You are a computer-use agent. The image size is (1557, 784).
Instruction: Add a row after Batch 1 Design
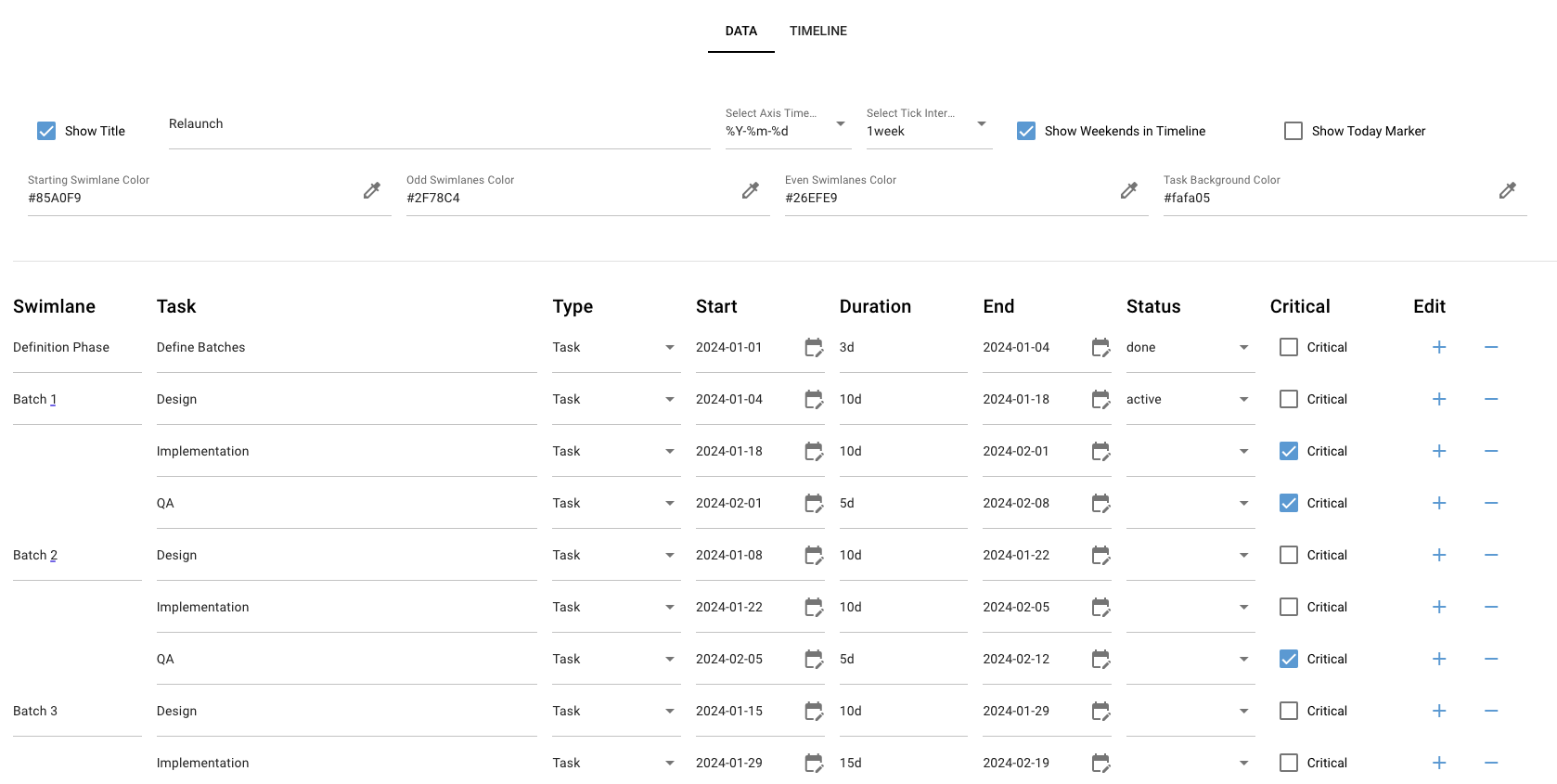(x=1439, y=399)
